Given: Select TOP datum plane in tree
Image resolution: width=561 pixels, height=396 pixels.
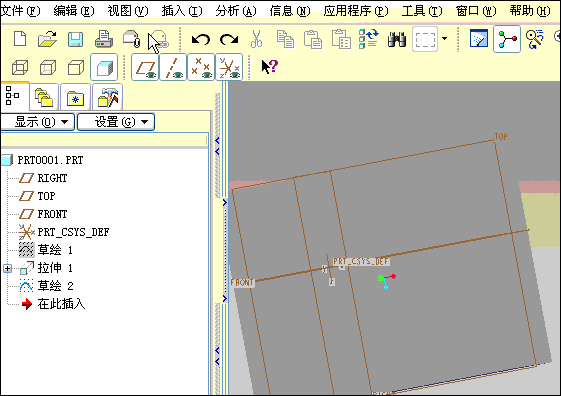Looking at the screenshot, I should point(47,196).
